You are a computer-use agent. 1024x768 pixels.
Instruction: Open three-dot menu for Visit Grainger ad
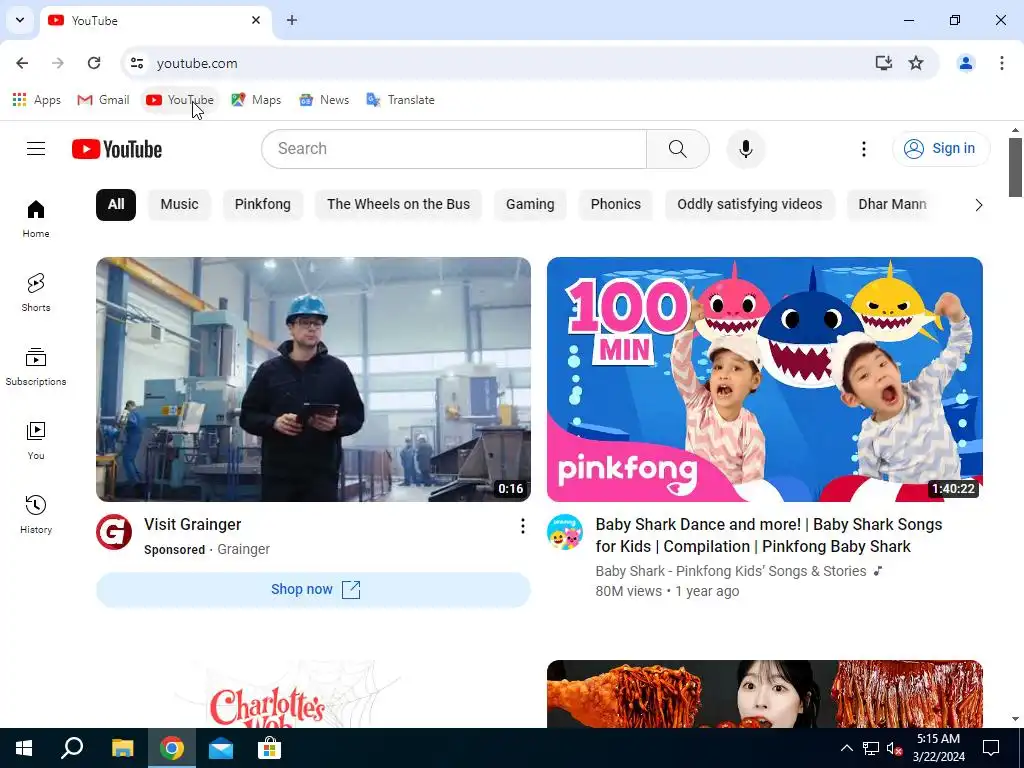point(522,526)
